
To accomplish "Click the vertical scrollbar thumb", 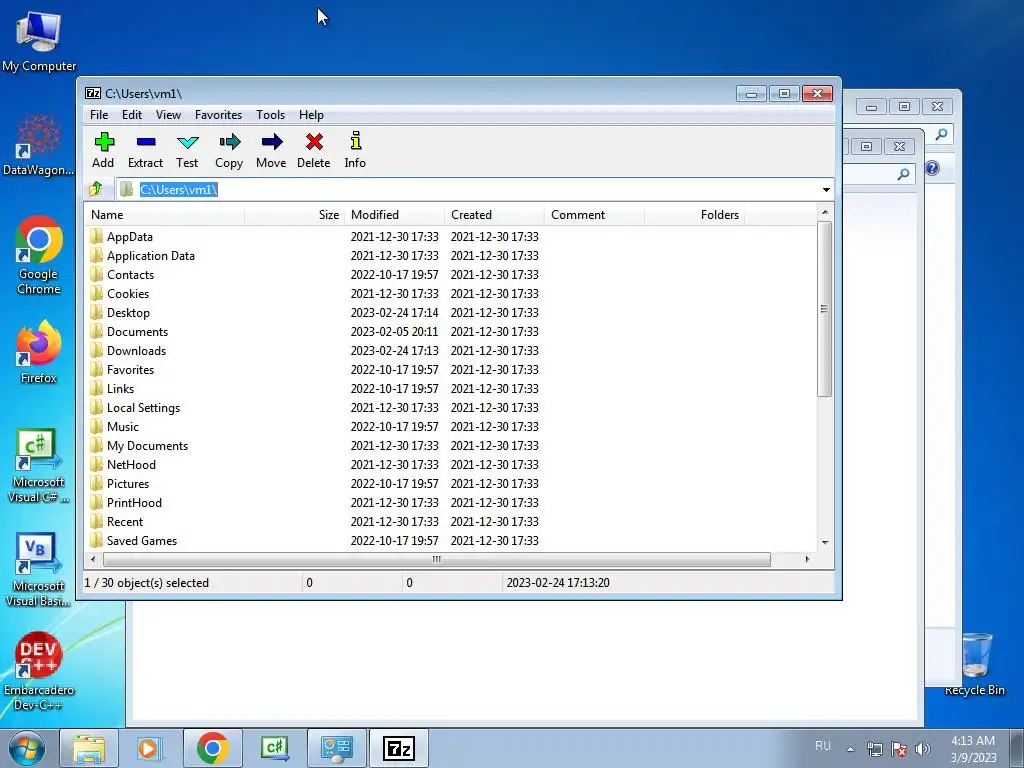I will 825,309.
